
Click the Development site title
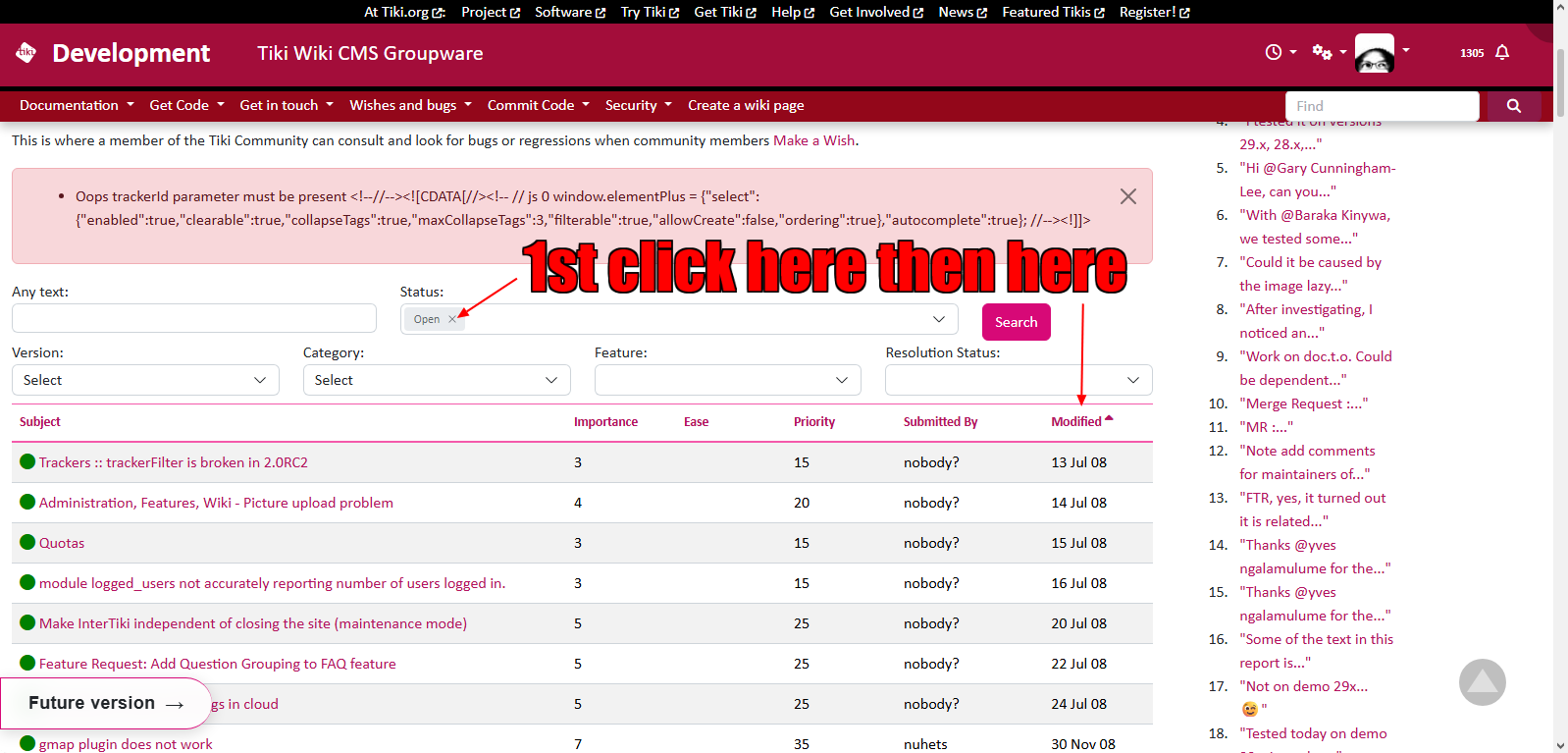[x=131, y=53]
